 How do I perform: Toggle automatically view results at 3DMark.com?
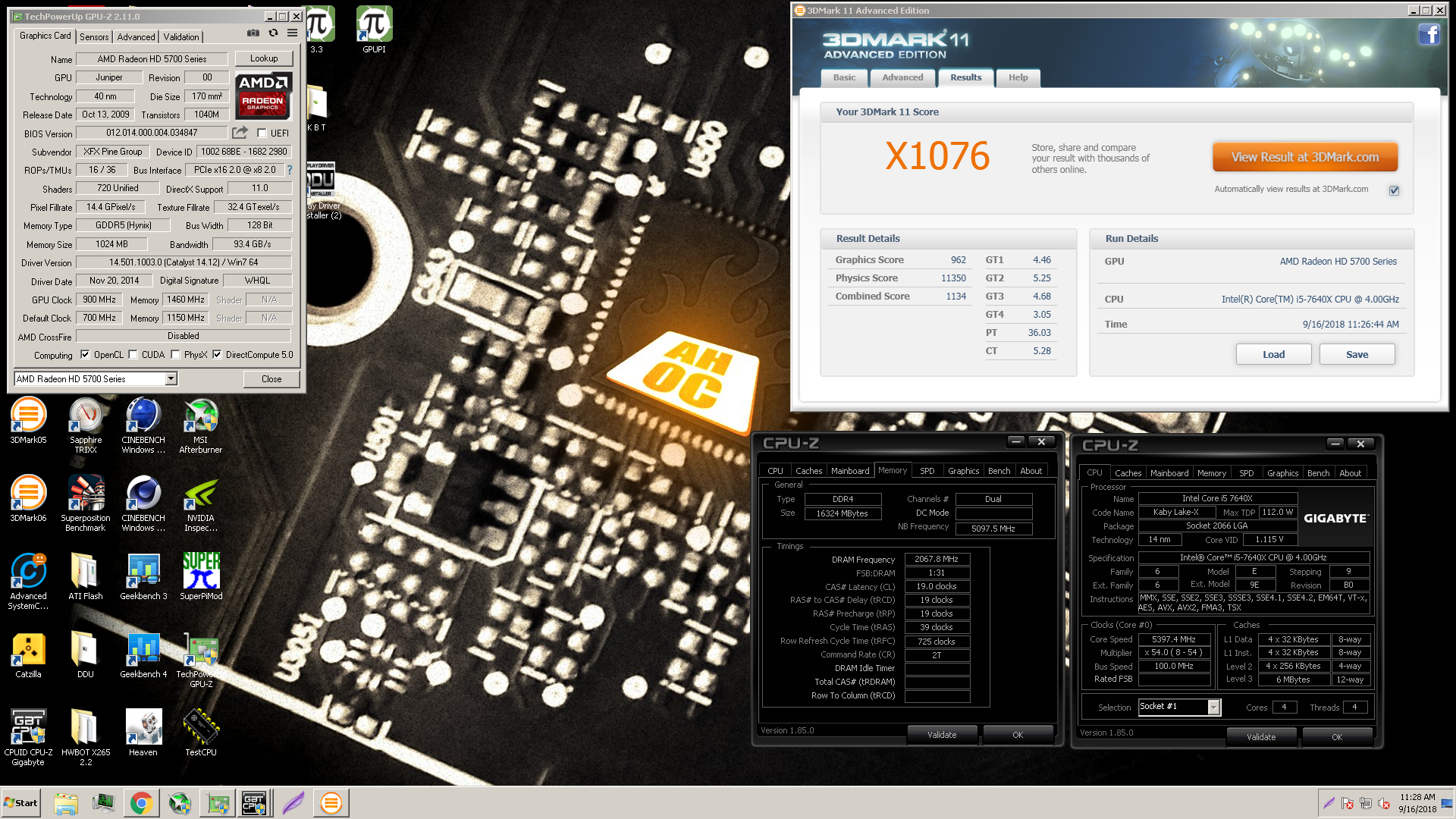pyautogui.click(x=1394, y=190)
